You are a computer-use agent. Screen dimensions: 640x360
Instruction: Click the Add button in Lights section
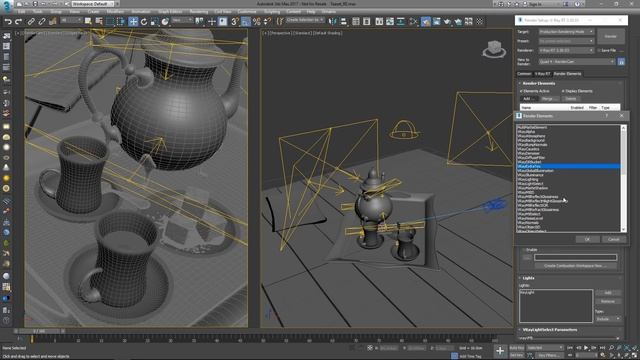[608, 293]
